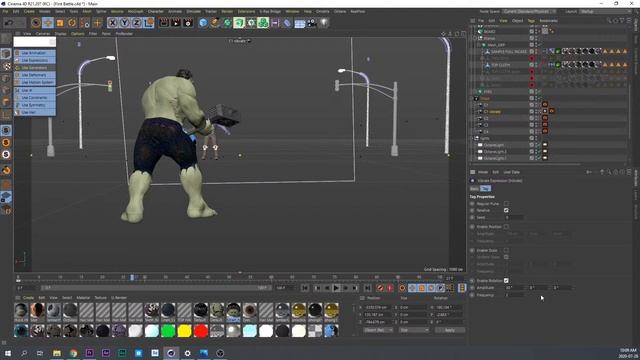Go to end of animation button
The height and width of the screenshot is (360, 640).
[367, 288]
